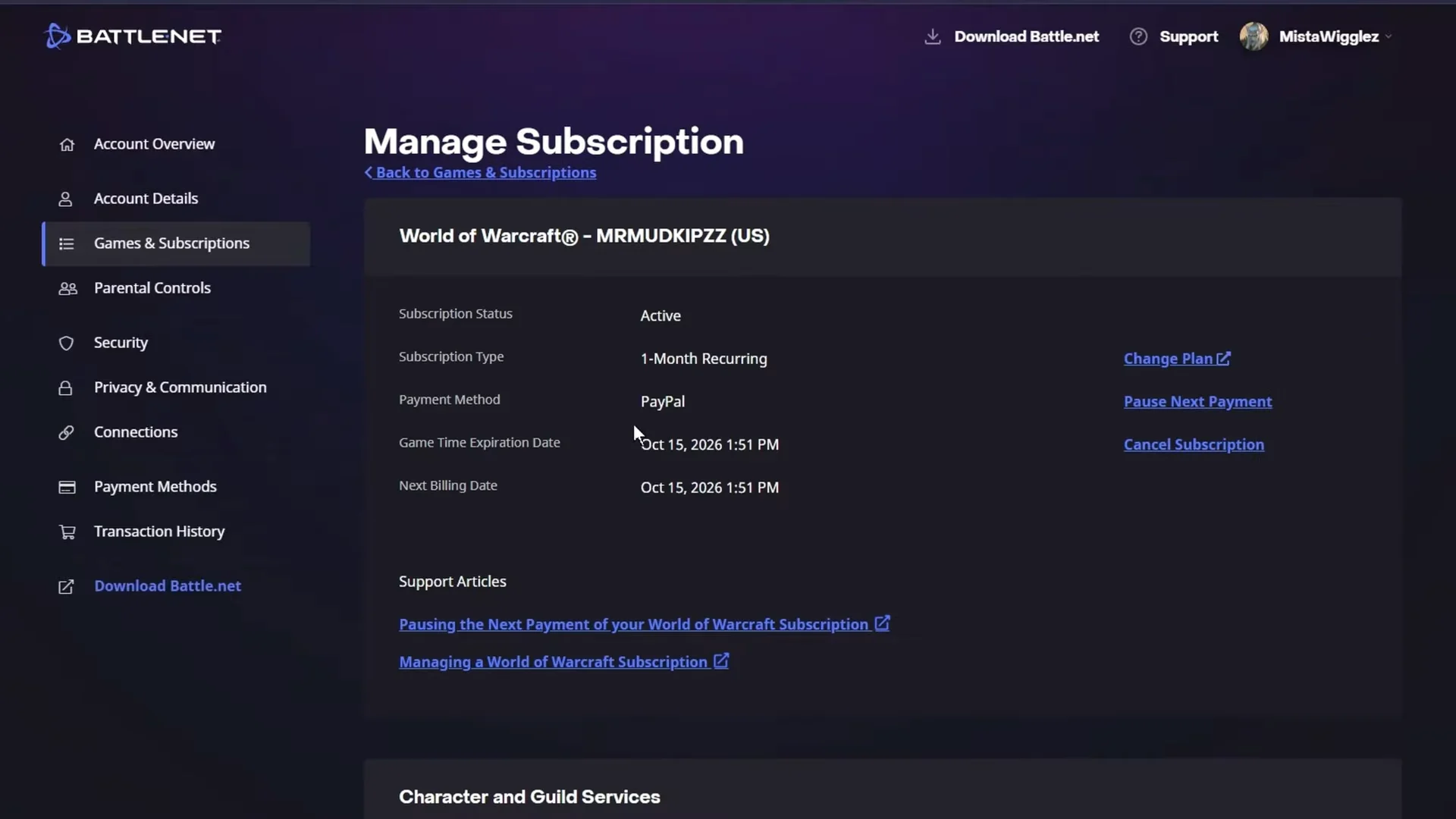Image resolution: width=1456 pixels, height=819 pixels.
Task: Click Pause Next Payment link
Action: tap(1197, 401)
